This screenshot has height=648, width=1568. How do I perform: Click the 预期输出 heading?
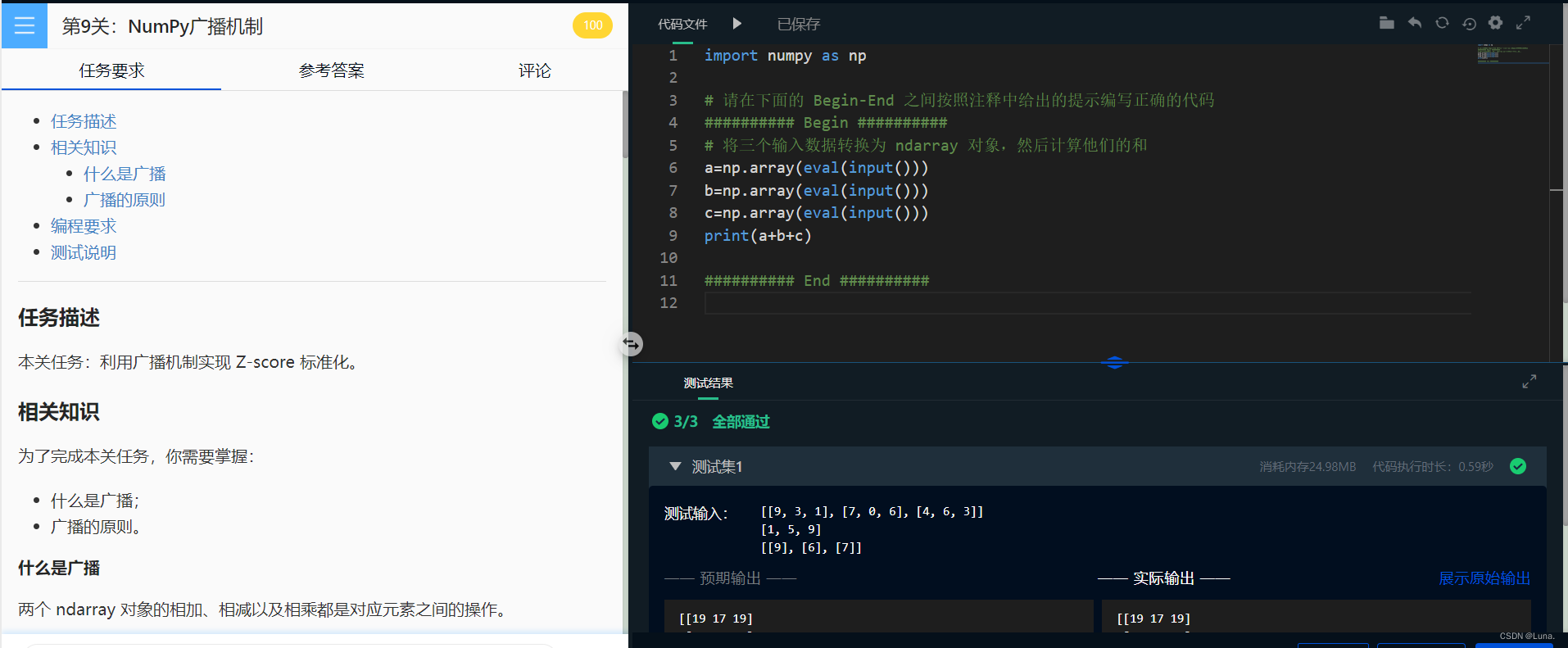[730, 578]
